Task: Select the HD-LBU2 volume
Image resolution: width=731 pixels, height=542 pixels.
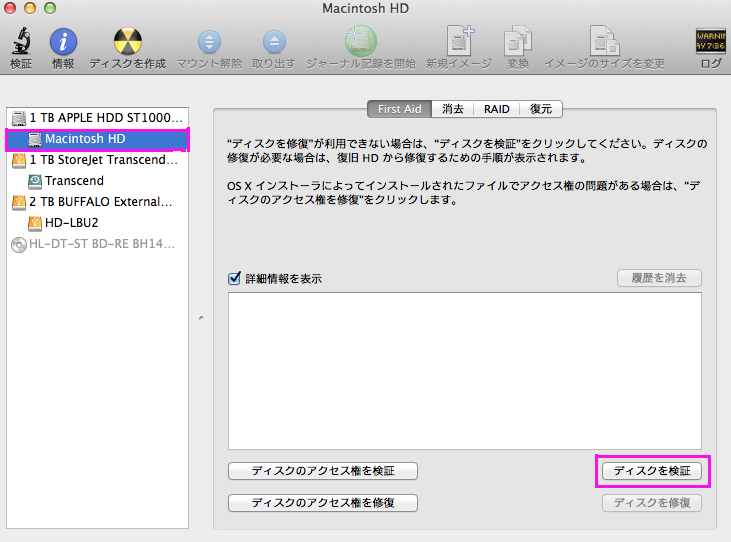Action: tap(97, 223)
